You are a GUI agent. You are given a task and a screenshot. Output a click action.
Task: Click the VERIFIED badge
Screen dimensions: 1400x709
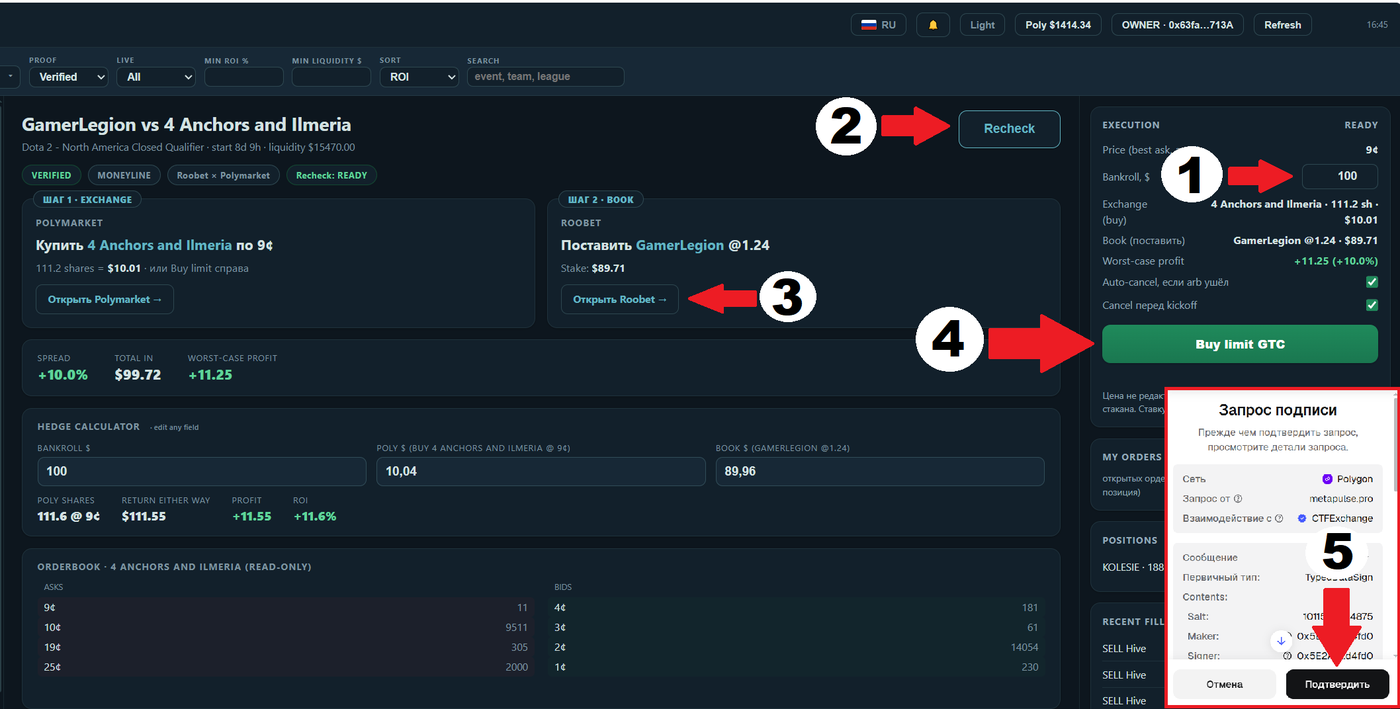click(51, 175)
